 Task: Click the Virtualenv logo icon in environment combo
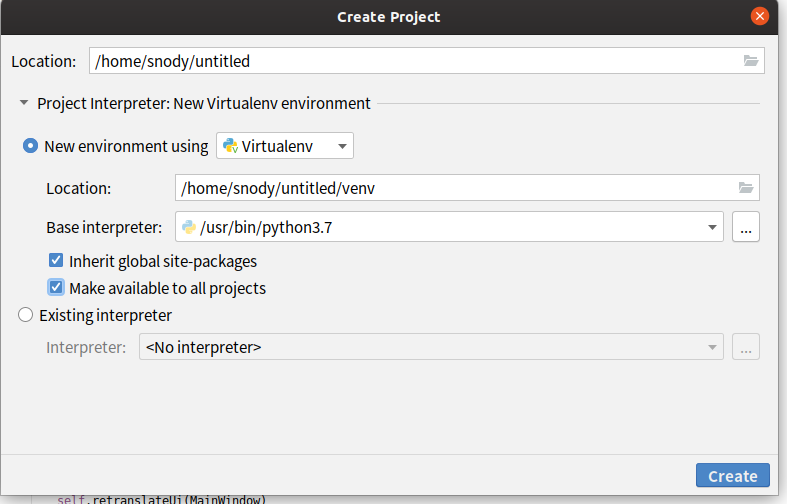[x=230, y=147]
